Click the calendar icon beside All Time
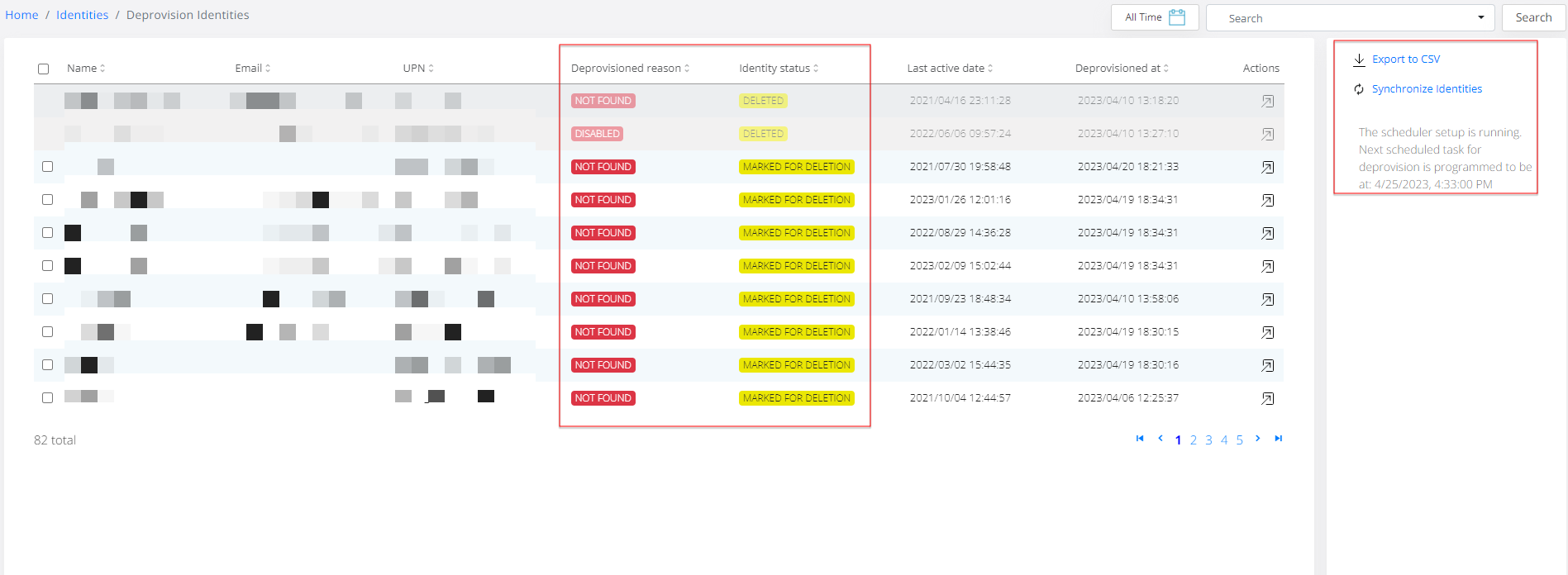 [x=1176, y=17]
